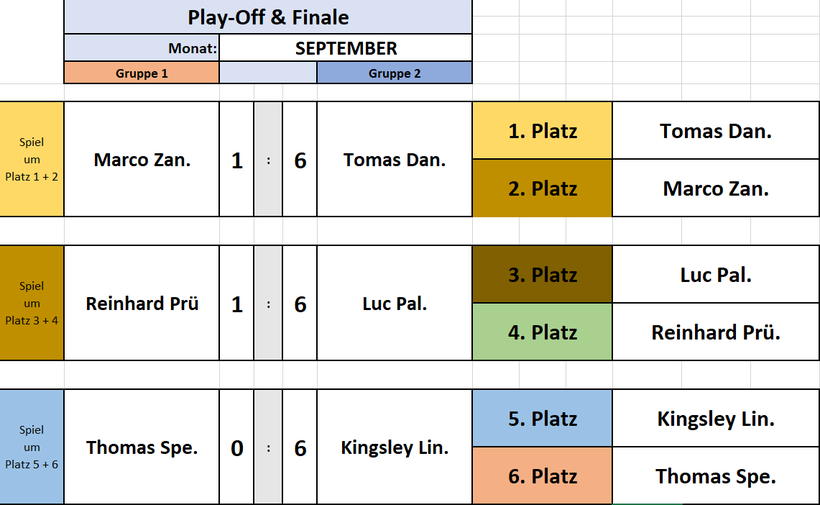Select the "Monat:" label cell
Screen dimensions: 820x505
click(x=142, y=48)
